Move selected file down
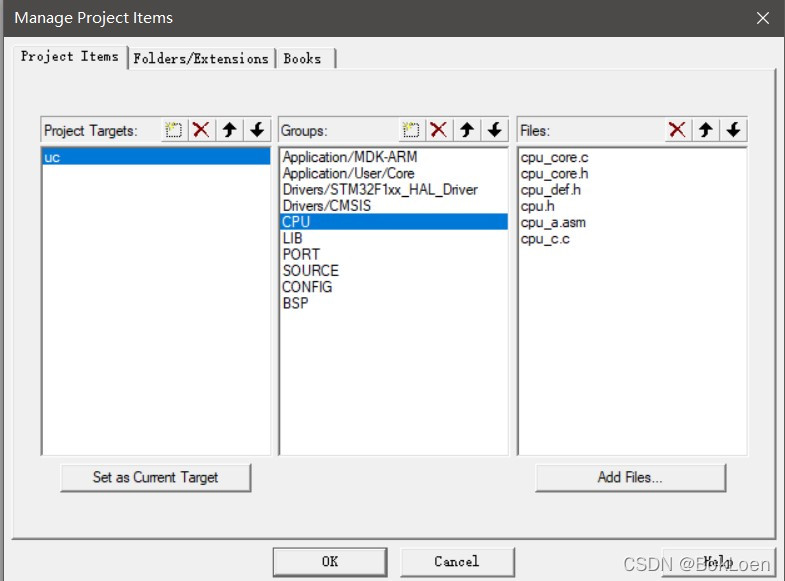The width and height of the screenshot is (785, 581). pos(733,130)
